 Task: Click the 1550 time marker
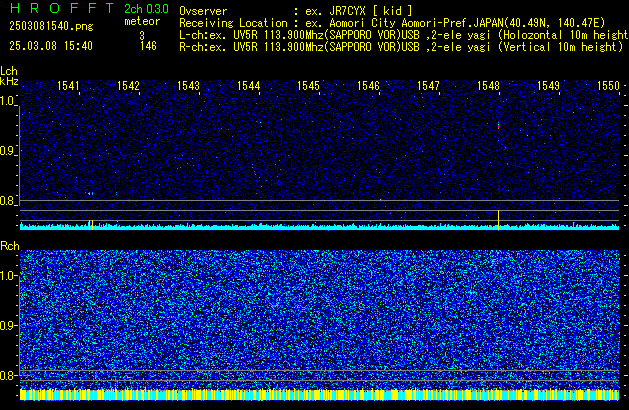[608, 86]
